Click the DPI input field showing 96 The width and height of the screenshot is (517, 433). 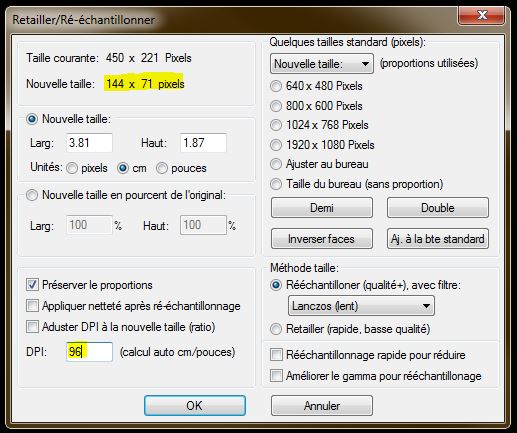click(x=89, y=352)
